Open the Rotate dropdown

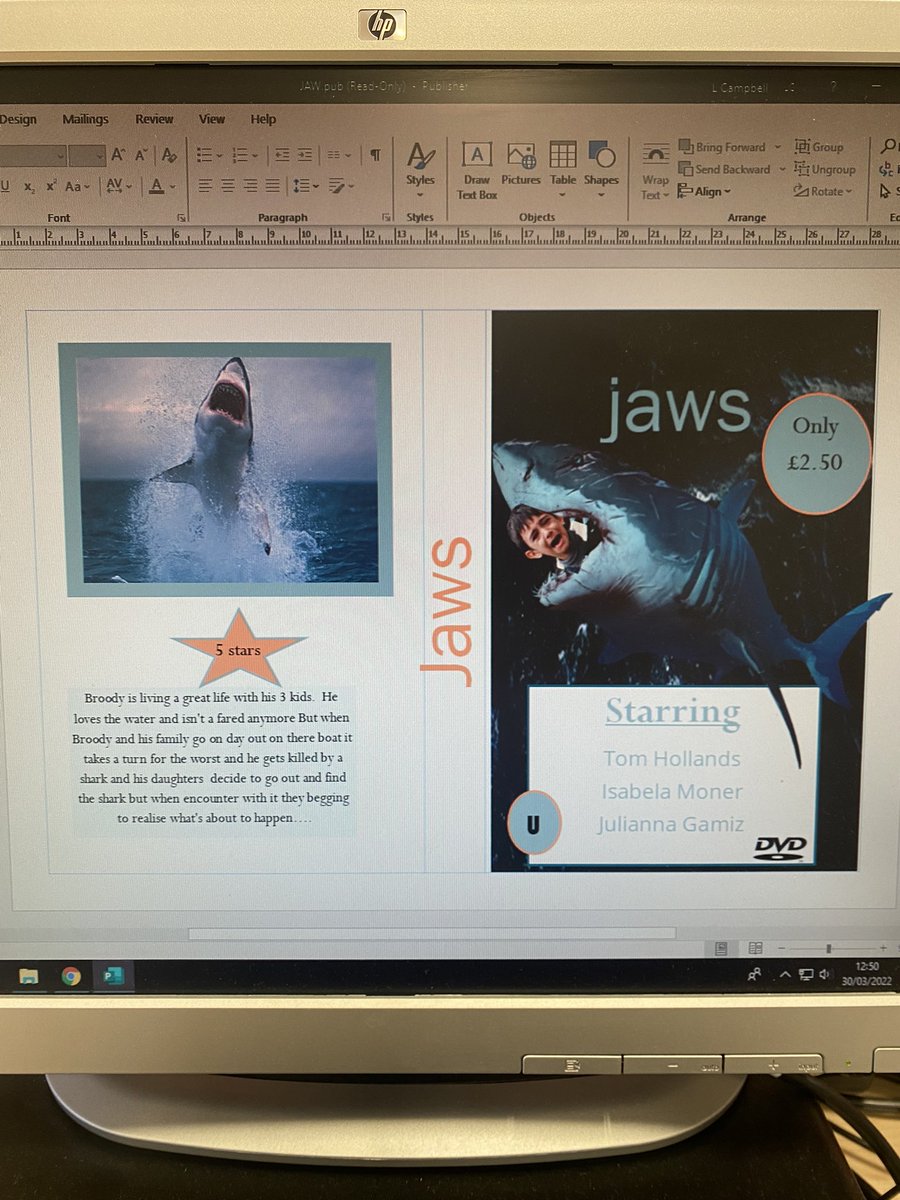824,191
